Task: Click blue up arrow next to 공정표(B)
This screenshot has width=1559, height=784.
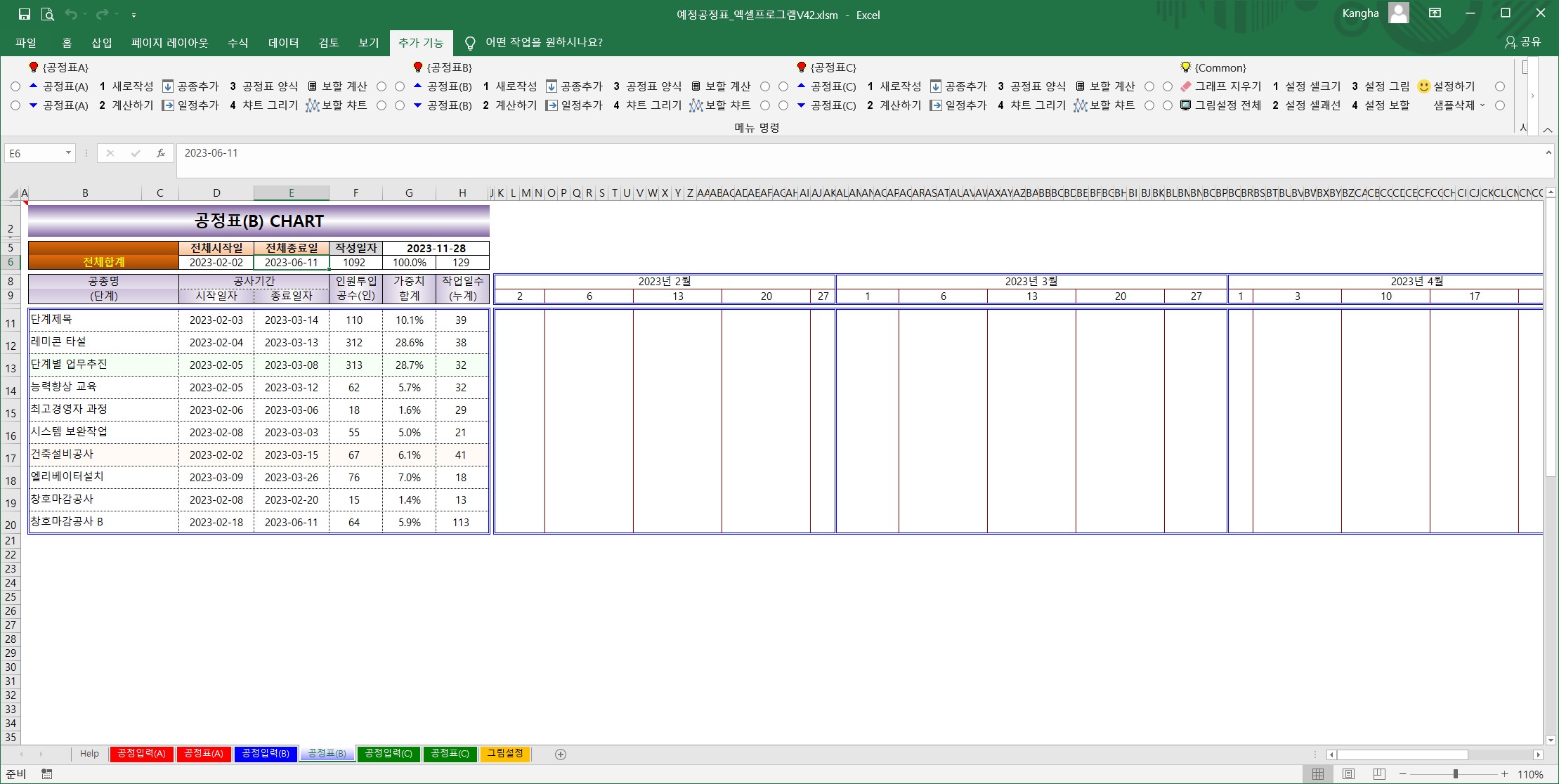Action: 417,86
